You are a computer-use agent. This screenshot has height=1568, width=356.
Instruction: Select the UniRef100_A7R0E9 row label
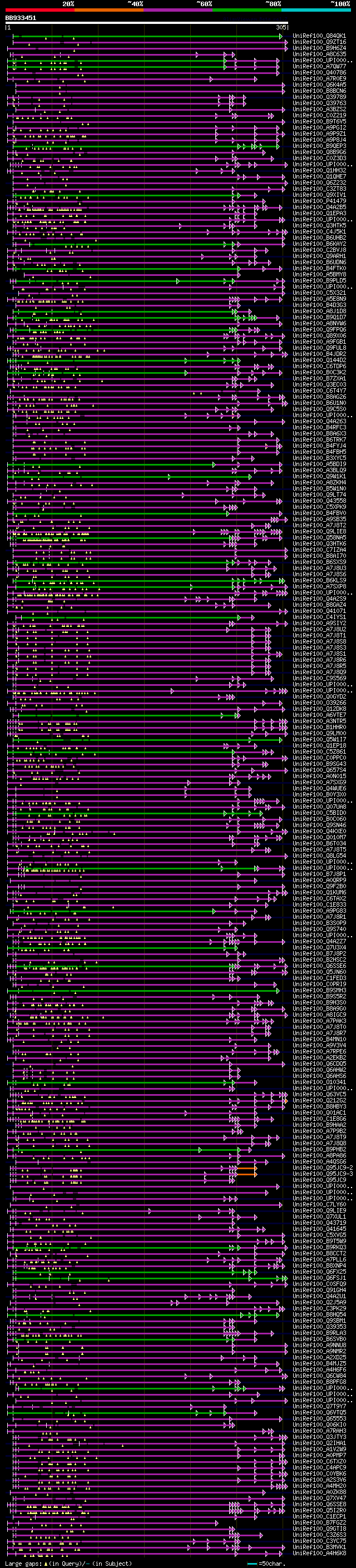[x=319, y=79]
